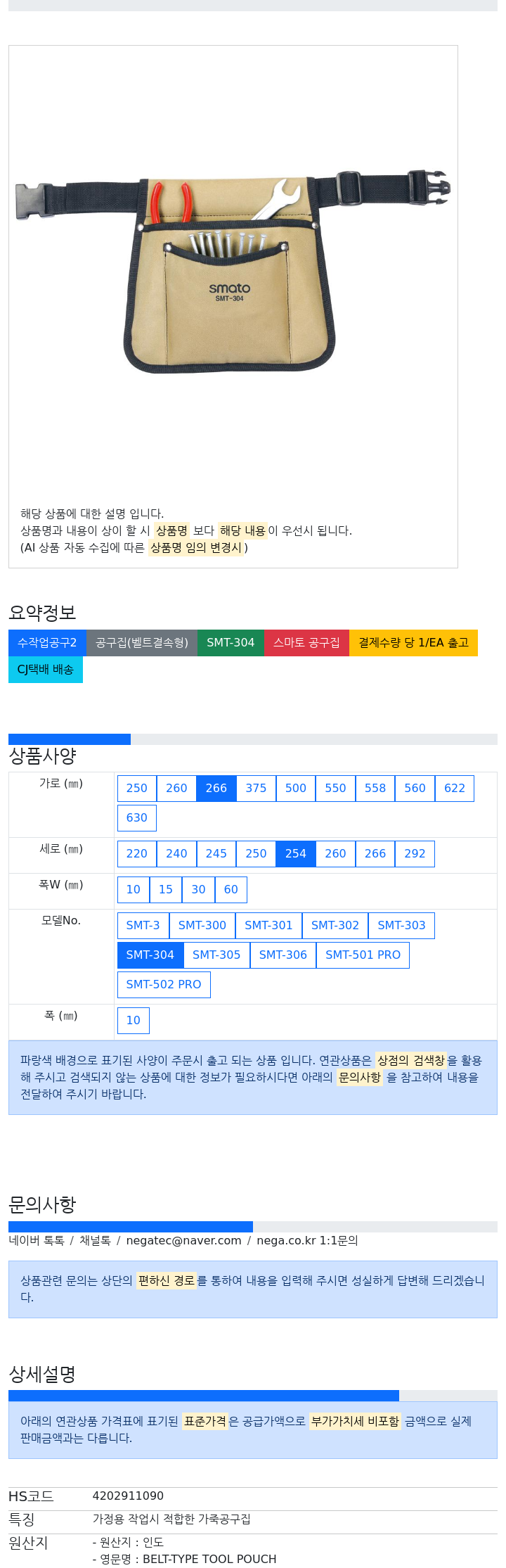Choose width option 630
The width and height of the screenshot is (506, 1568).
pos(137,818)
